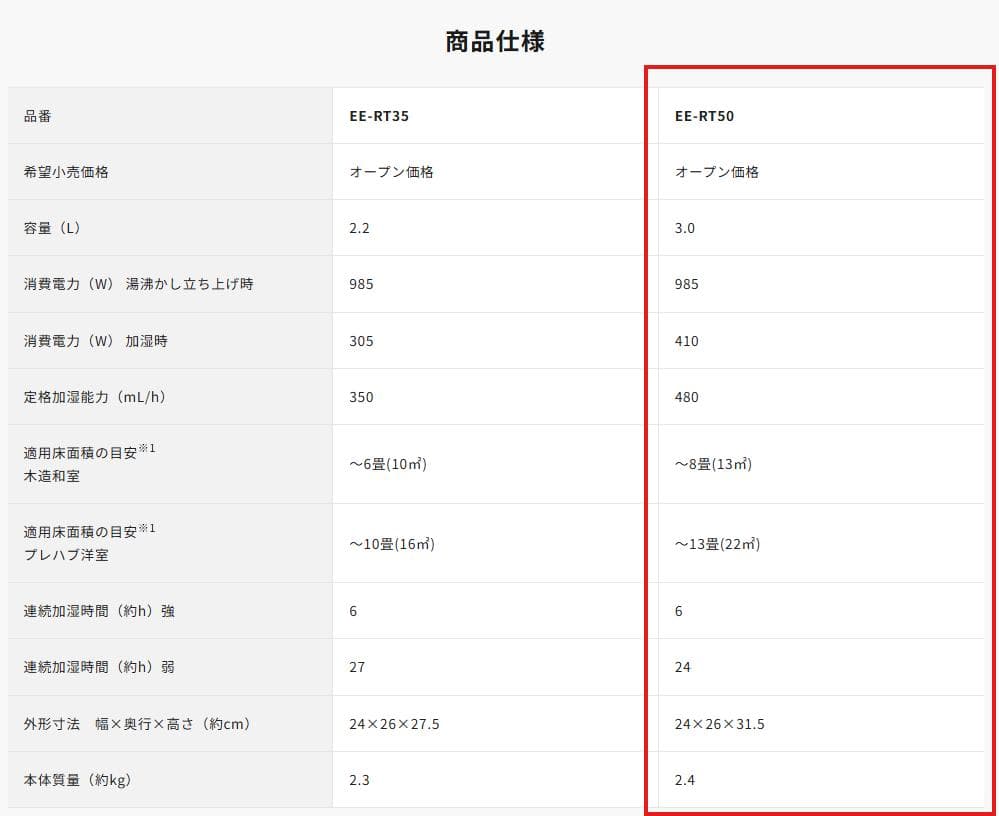The height and width of the screenshot is (816, 999).
Task: Click the 2.4 weight value under 本体質量
Action: 684,779
